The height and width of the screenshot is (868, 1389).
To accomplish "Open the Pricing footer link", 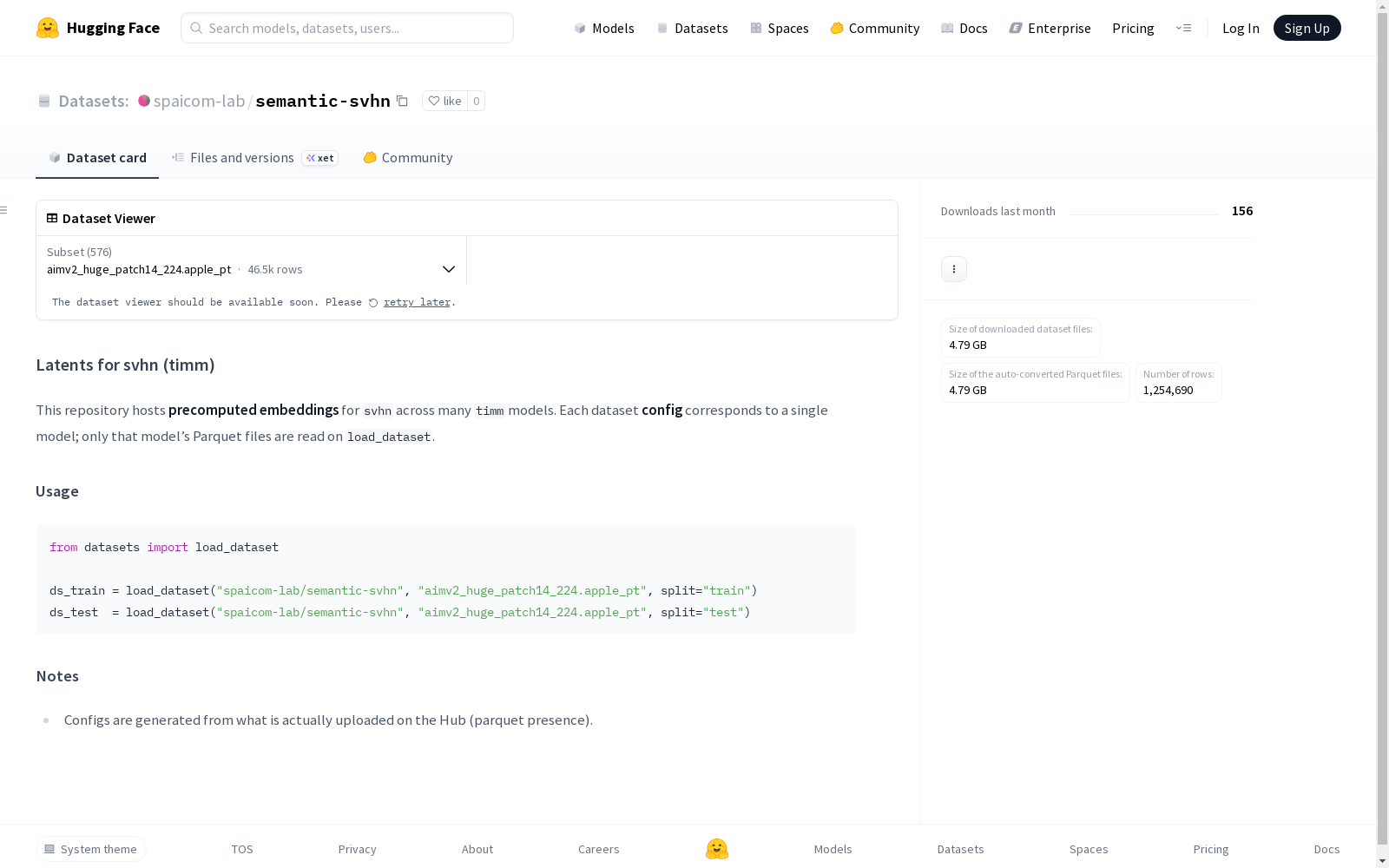I will [1211, 849].
